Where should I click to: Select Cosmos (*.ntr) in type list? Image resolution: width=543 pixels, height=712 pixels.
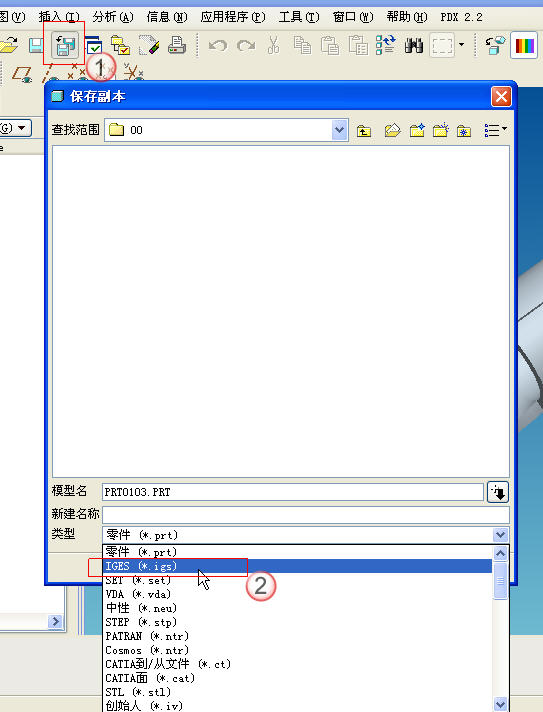[298, 650]
